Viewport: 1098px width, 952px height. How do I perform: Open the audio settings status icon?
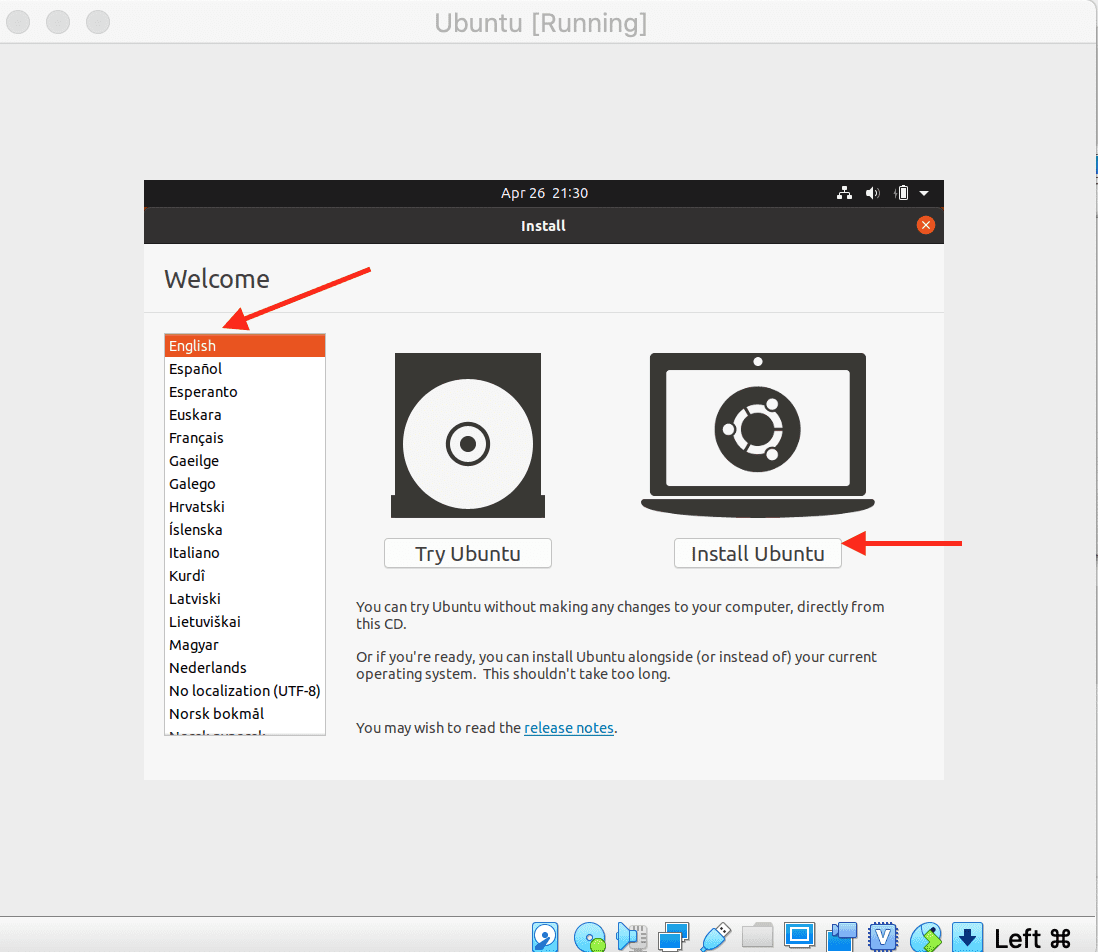coord(632,937)
